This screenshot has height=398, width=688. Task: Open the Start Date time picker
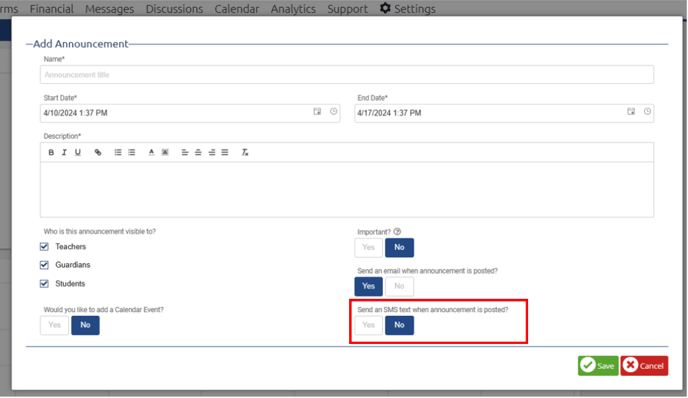click(x=333, y=111)
